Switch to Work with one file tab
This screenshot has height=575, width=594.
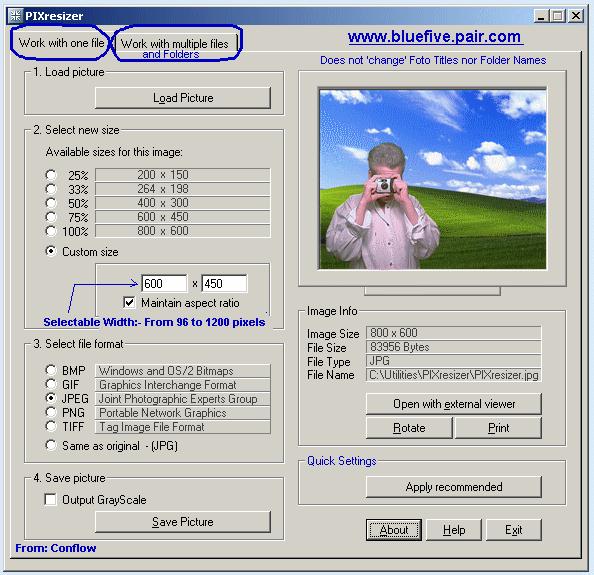pos(61,43)
